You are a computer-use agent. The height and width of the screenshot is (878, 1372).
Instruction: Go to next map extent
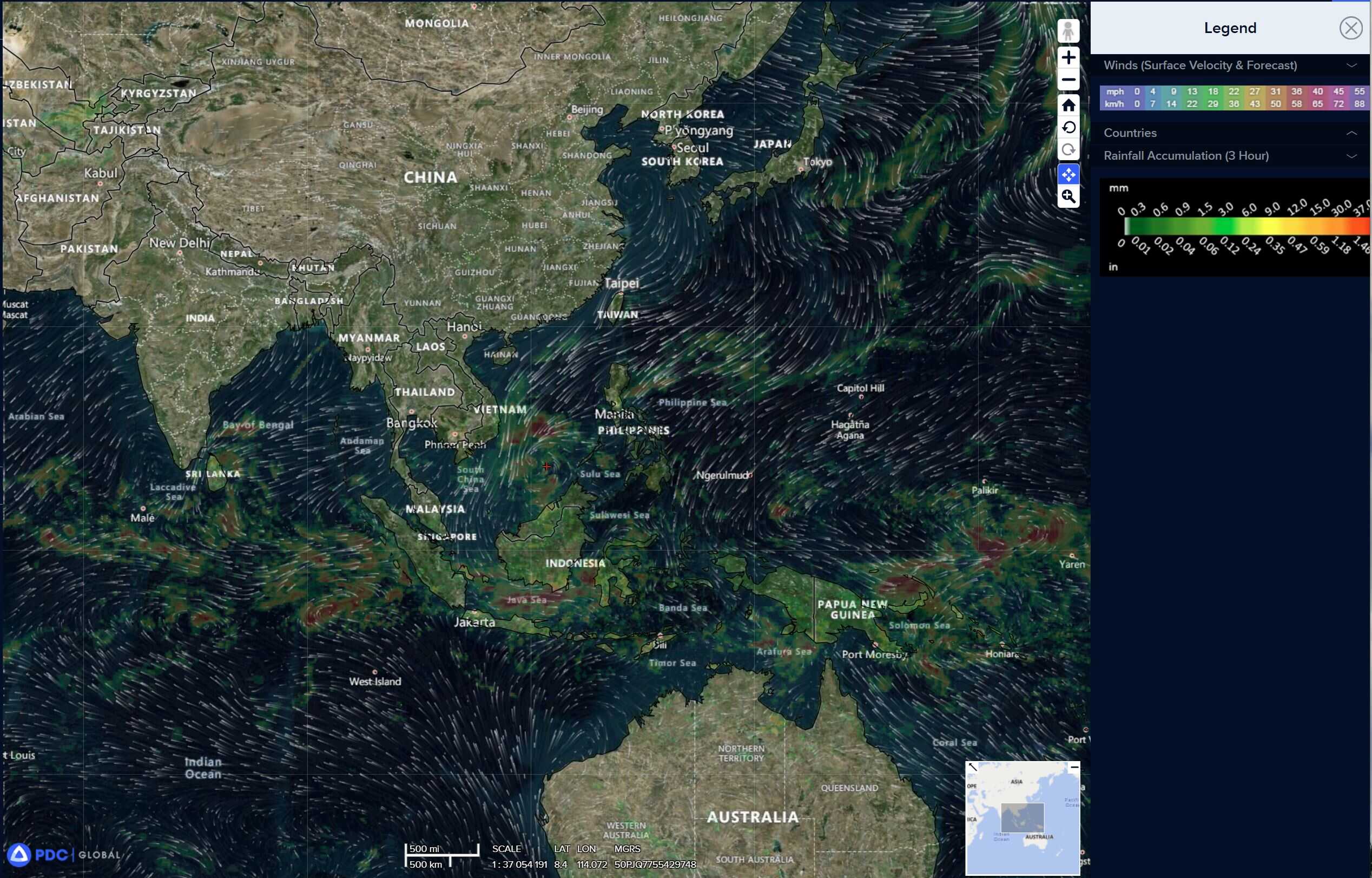coord(1068,150)
